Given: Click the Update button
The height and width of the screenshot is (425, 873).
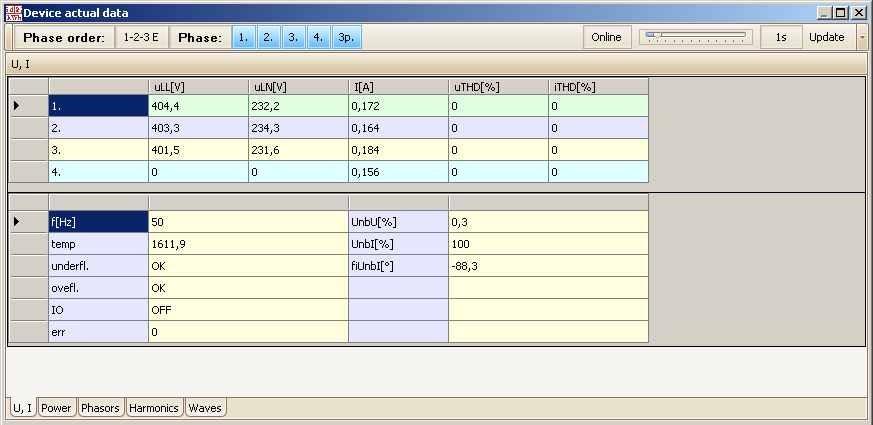Looking at the screenshot, I should (827, 37).
